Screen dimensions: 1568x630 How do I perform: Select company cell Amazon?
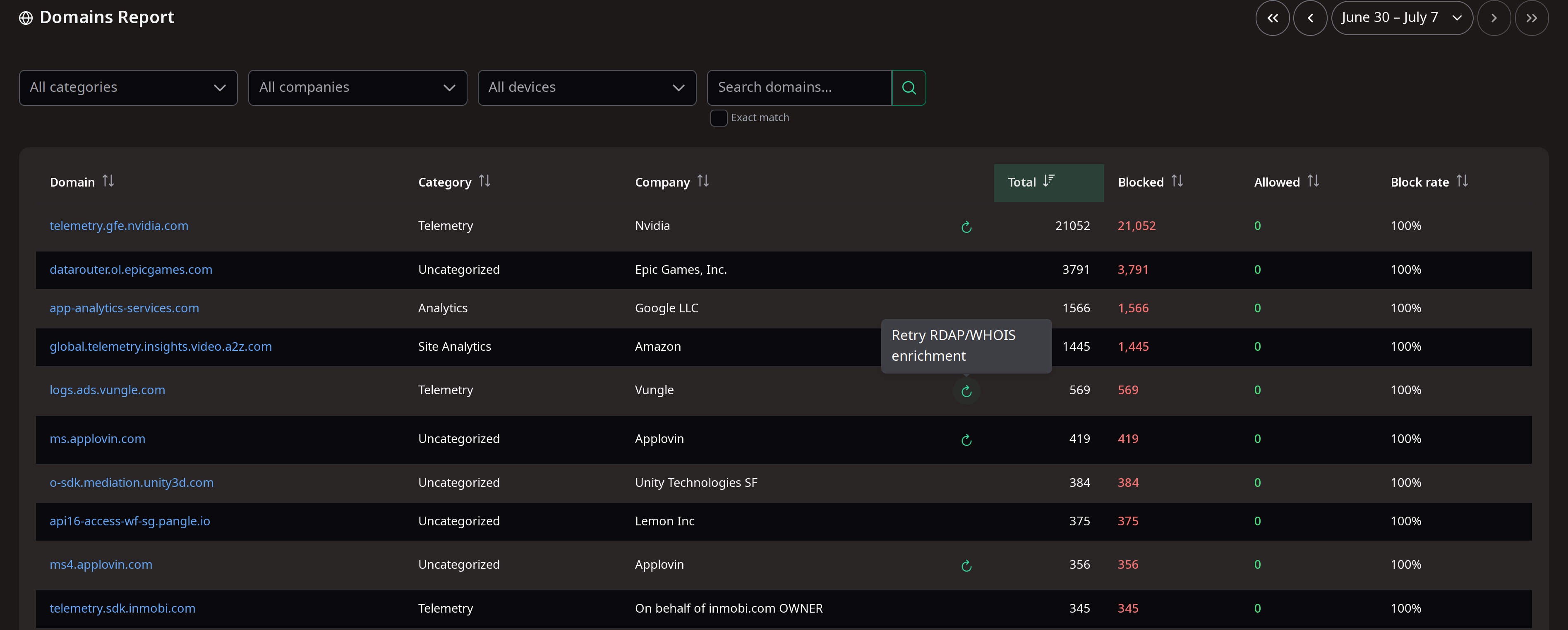coord(657,346)
